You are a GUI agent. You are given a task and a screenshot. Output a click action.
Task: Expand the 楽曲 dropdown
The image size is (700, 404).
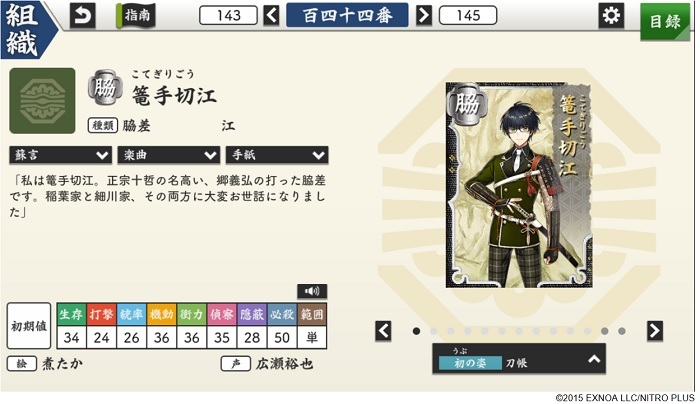(x=169, y=155)
